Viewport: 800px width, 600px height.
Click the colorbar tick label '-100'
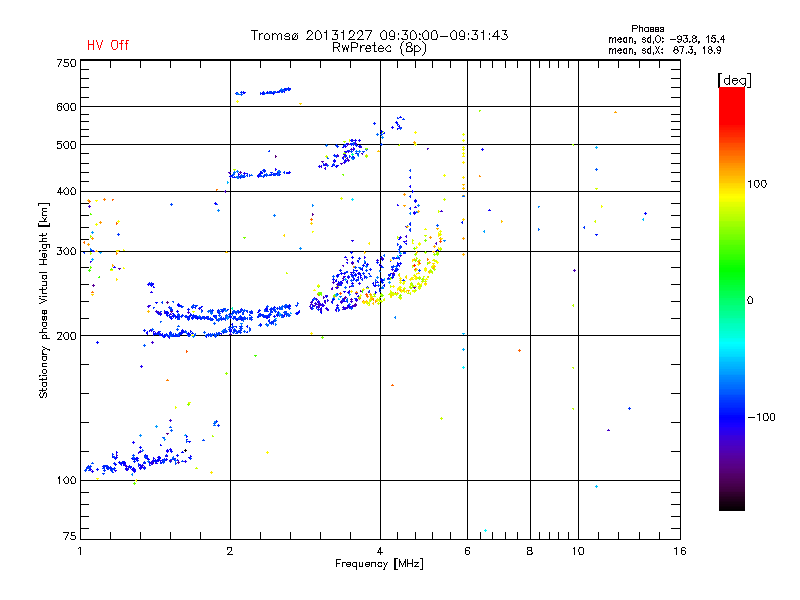pos(761,417)
